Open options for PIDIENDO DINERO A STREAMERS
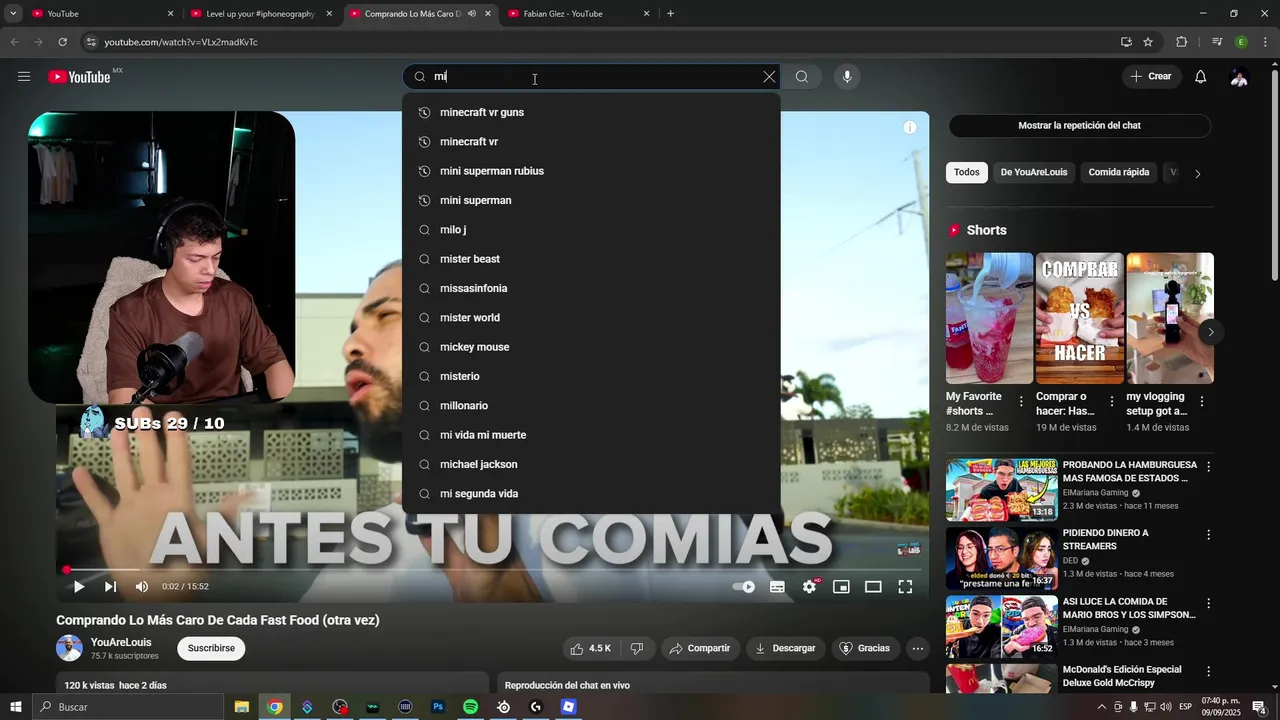 (1208, 535)
